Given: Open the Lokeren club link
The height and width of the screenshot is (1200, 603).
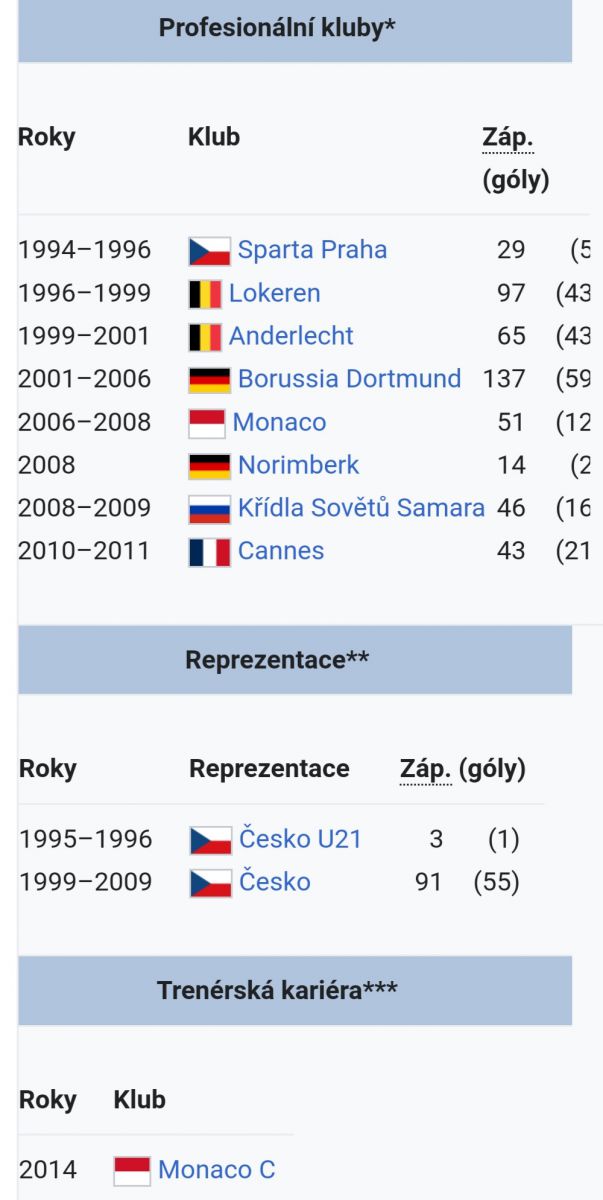Looking at the screenshot, I should [x=275, y=293].
